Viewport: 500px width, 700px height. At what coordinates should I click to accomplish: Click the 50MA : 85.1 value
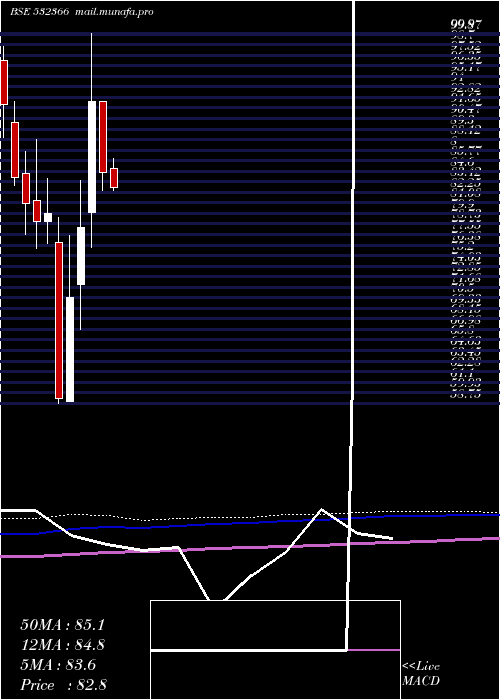pyautogui.click(x=62, y=625)
